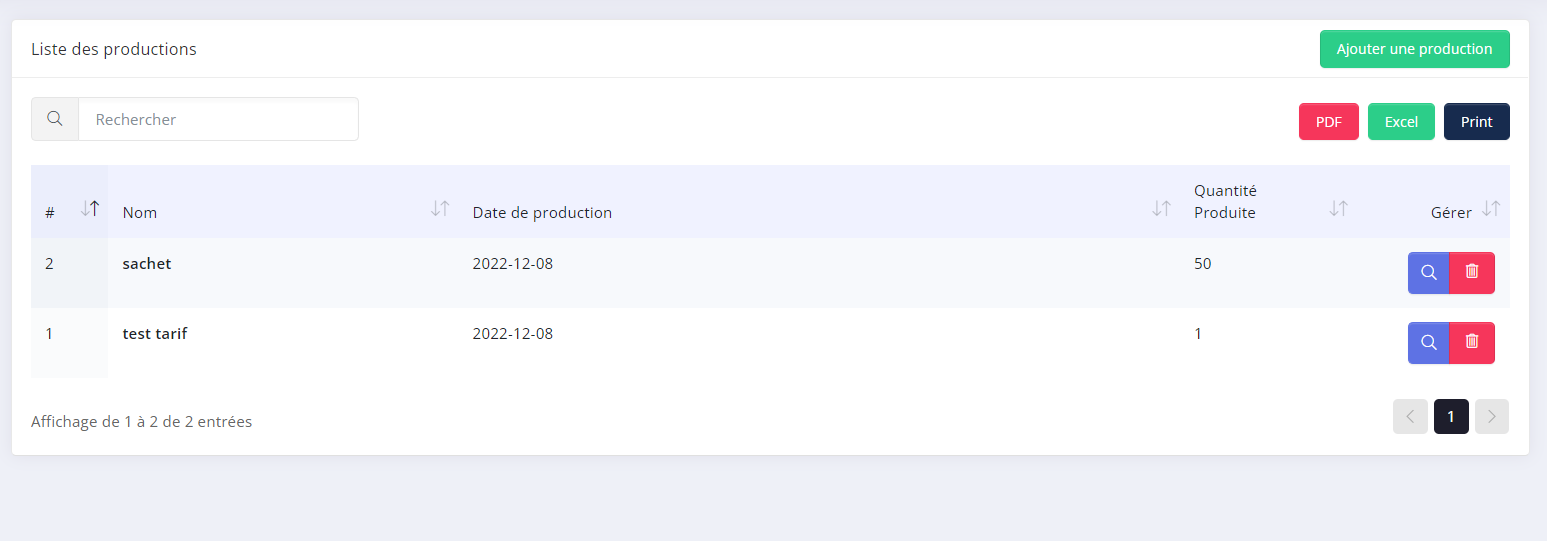Go to previous page chevron
Image resolution: width=1547 pixels, height=541 pixels.
tap(1410, 417)
